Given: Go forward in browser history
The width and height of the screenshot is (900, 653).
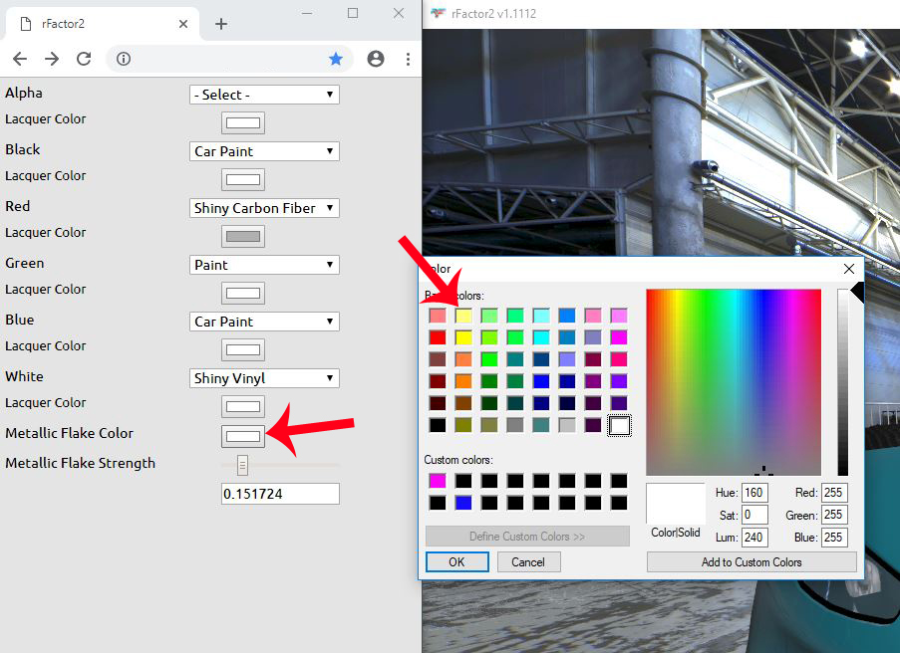Looking at the screenshot, I should coord(52,59).
